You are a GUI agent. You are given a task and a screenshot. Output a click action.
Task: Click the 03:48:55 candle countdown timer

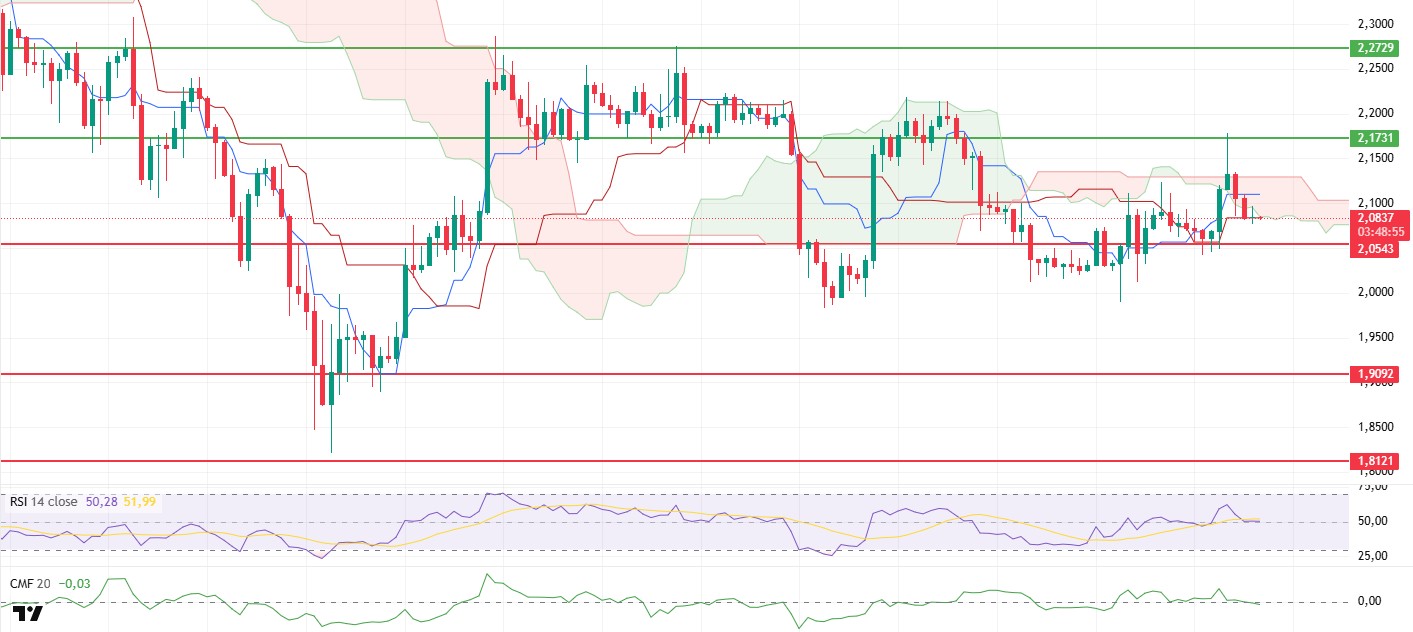coord(1372,231)
